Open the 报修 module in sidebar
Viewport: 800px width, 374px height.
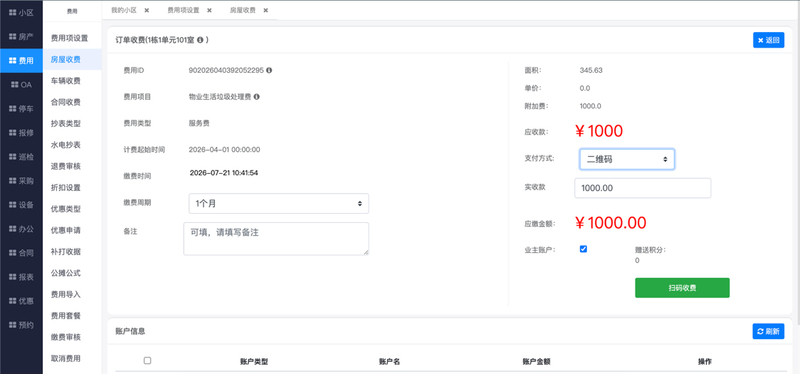[21, 133]
